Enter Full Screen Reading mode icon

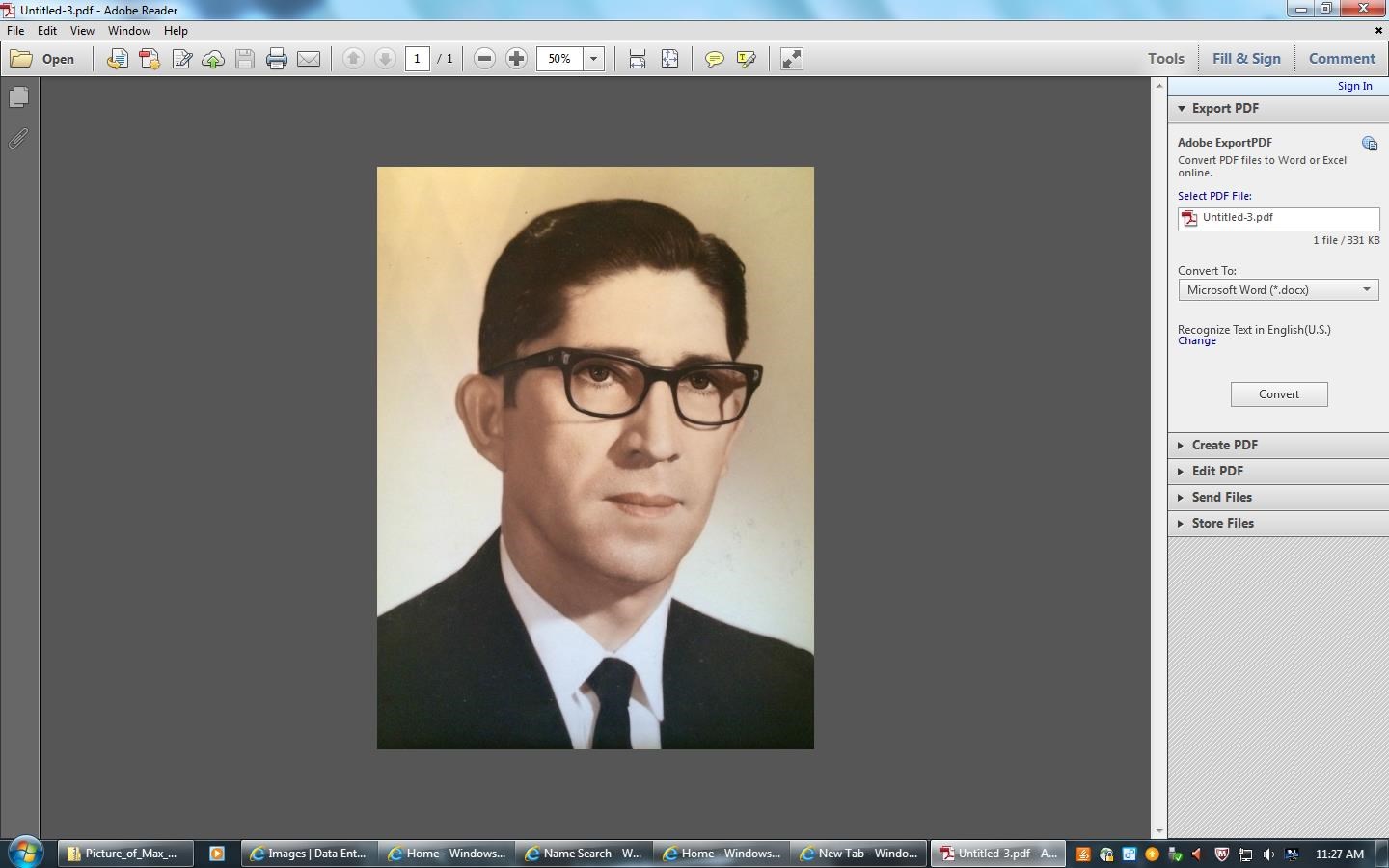792,59
